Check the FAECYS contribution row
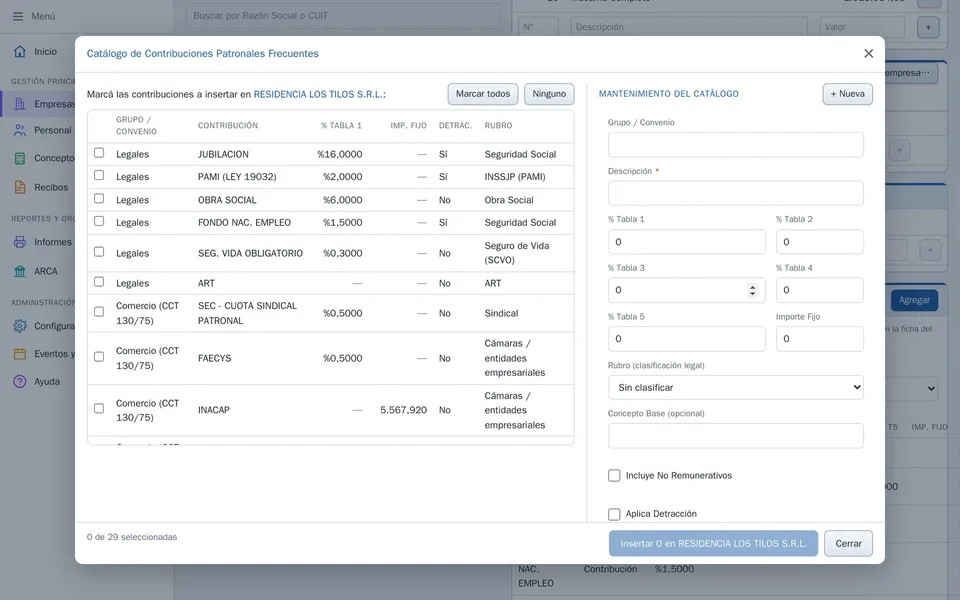This screenshot has width=960, height=600. (99, 357)
